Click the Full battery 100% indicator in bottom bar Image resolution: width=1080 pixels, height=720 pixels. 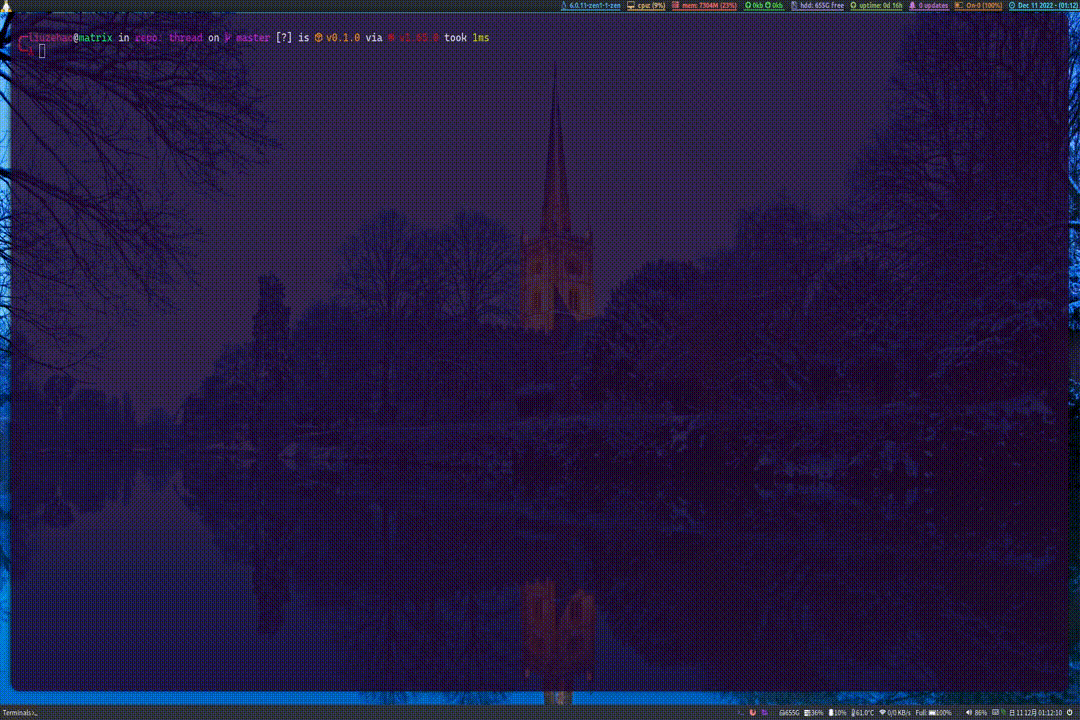[x=933, y=712]
